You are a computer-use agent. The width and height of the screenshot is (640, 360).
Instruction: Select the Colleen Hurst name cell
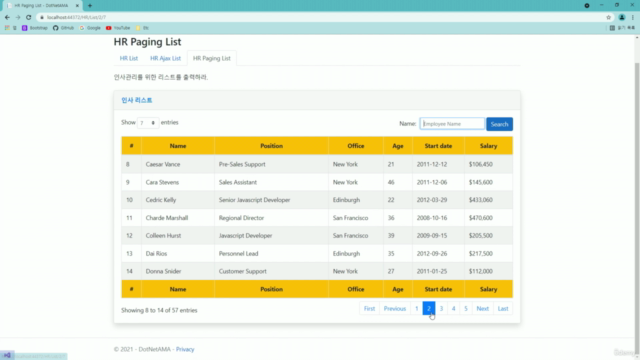coord(178,236)
